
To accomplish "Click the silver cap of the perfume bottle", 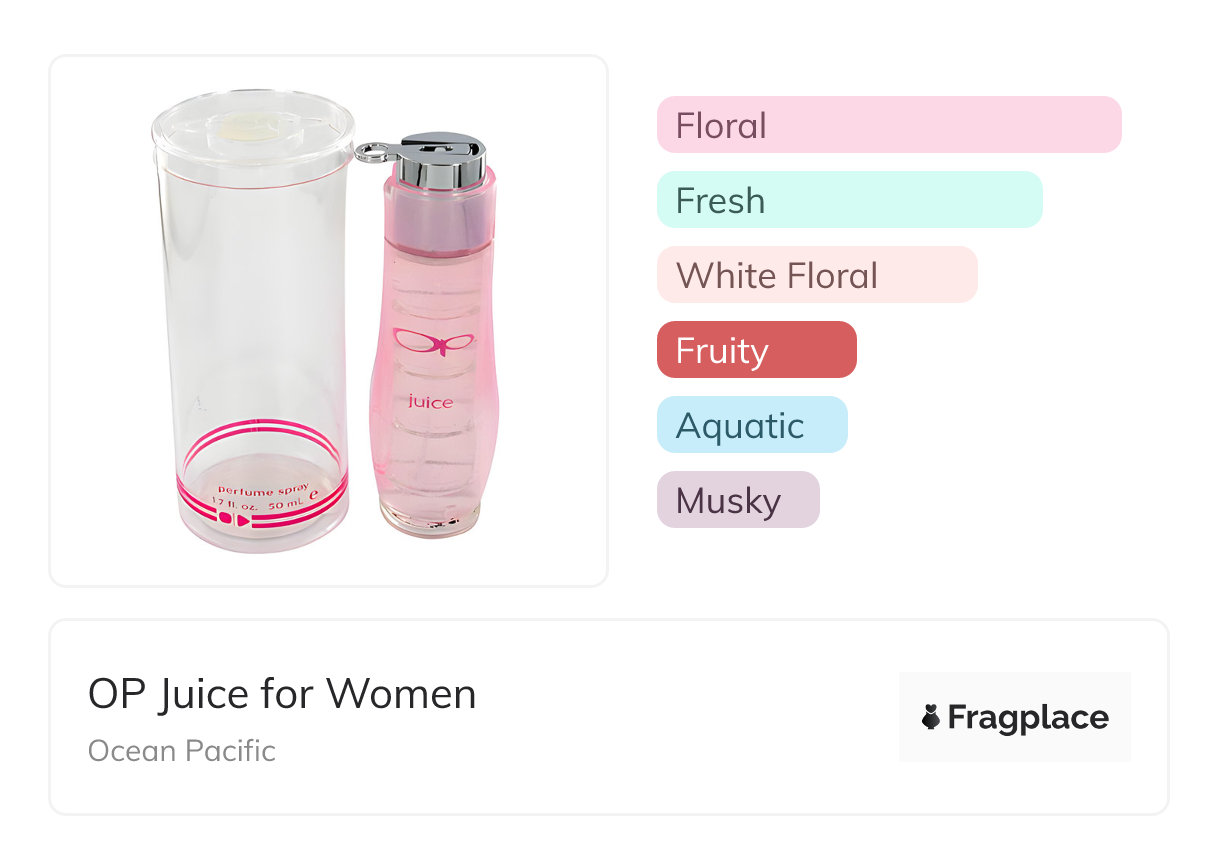I will 442,160.
